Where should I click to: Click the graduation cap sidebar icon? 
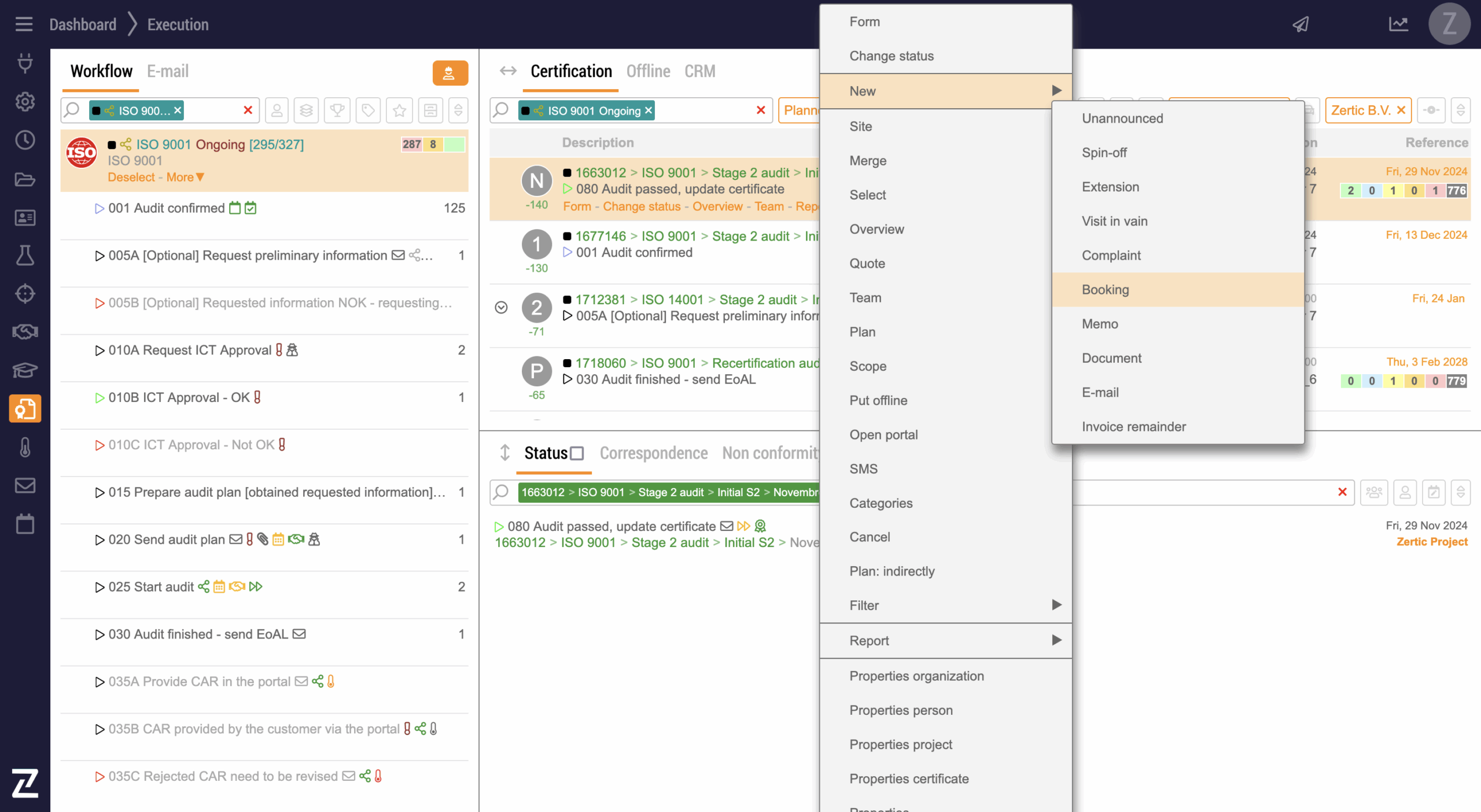point(25,370)
